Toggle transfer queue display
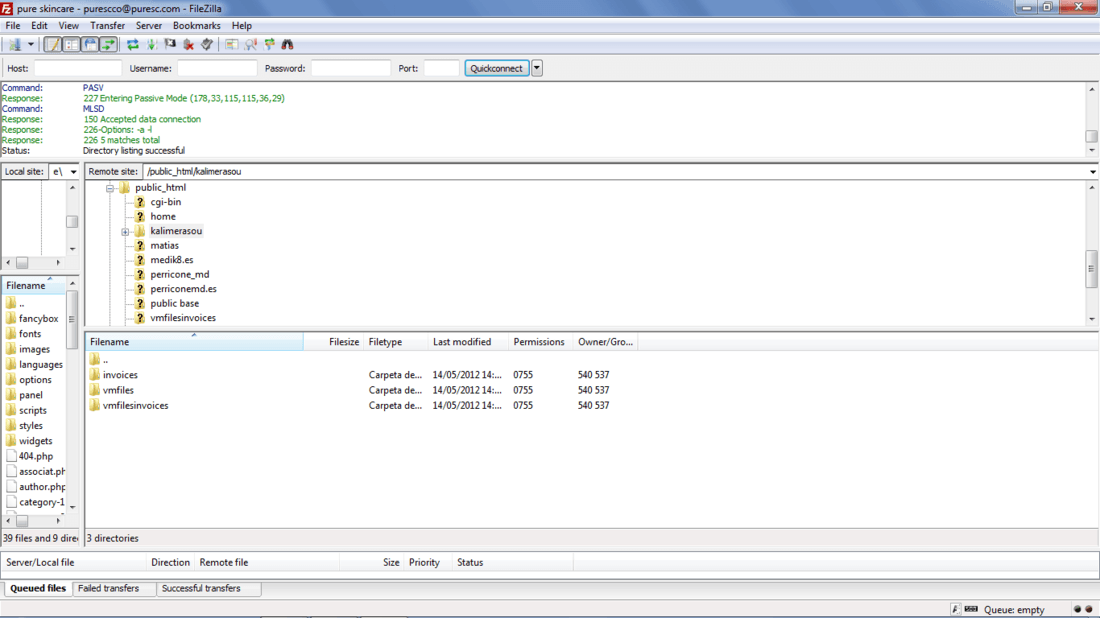The width and height of the screenshot is (1100, 618). pyautogui.click(x=108, y=45)
